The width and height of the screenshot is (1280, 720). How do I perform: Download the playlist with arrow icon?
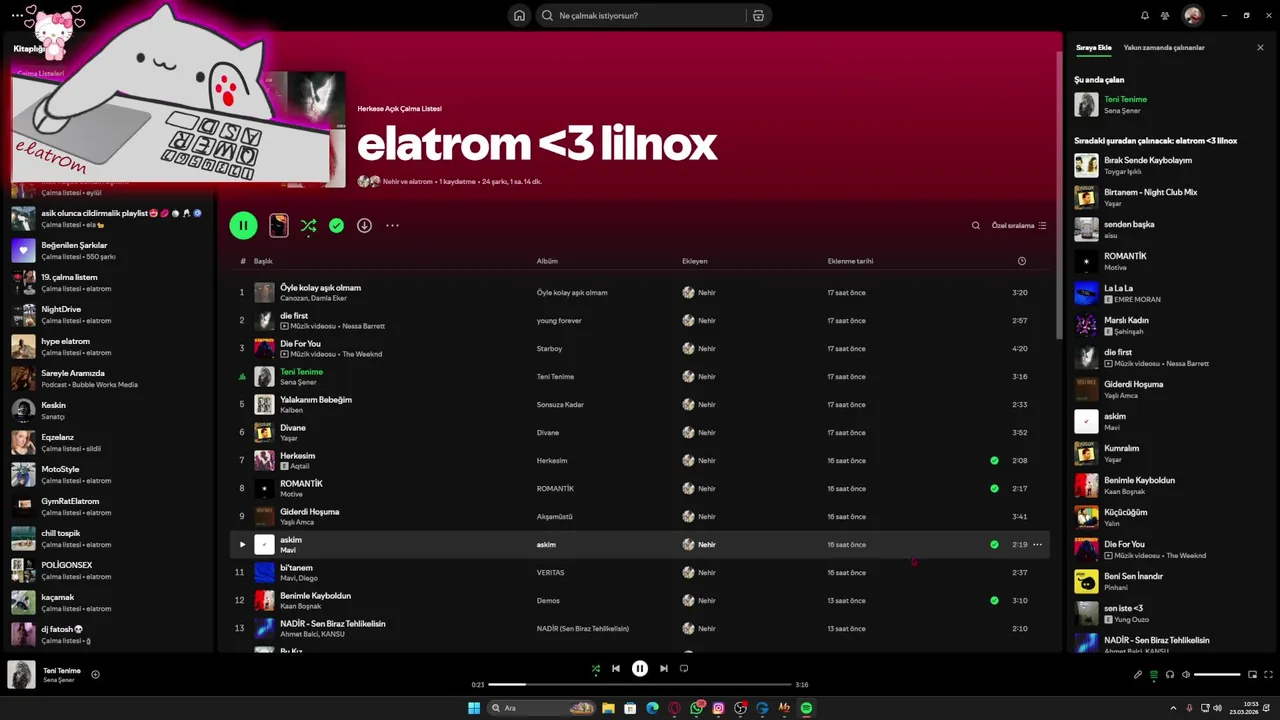[x=364, y=225]
